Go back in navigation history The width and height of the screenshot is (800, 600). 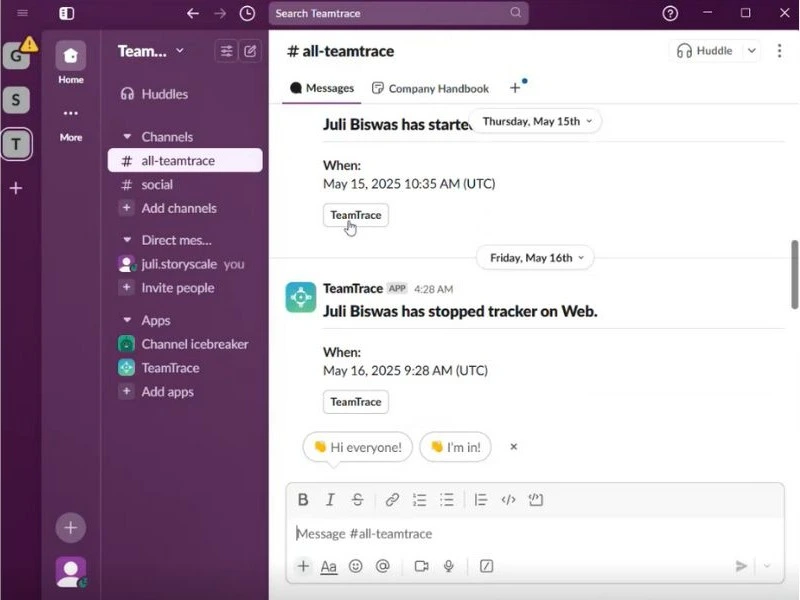pyautogui.click(x=193, y=13)
